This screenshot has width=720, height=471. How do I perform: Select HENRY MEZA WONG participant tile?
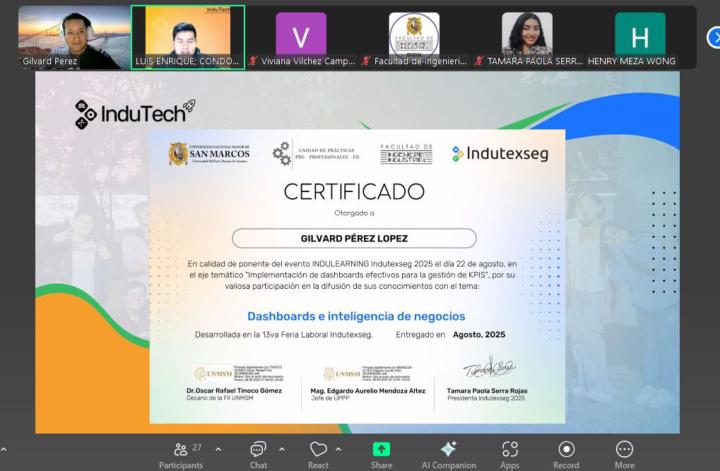click(x=640, y=38)
